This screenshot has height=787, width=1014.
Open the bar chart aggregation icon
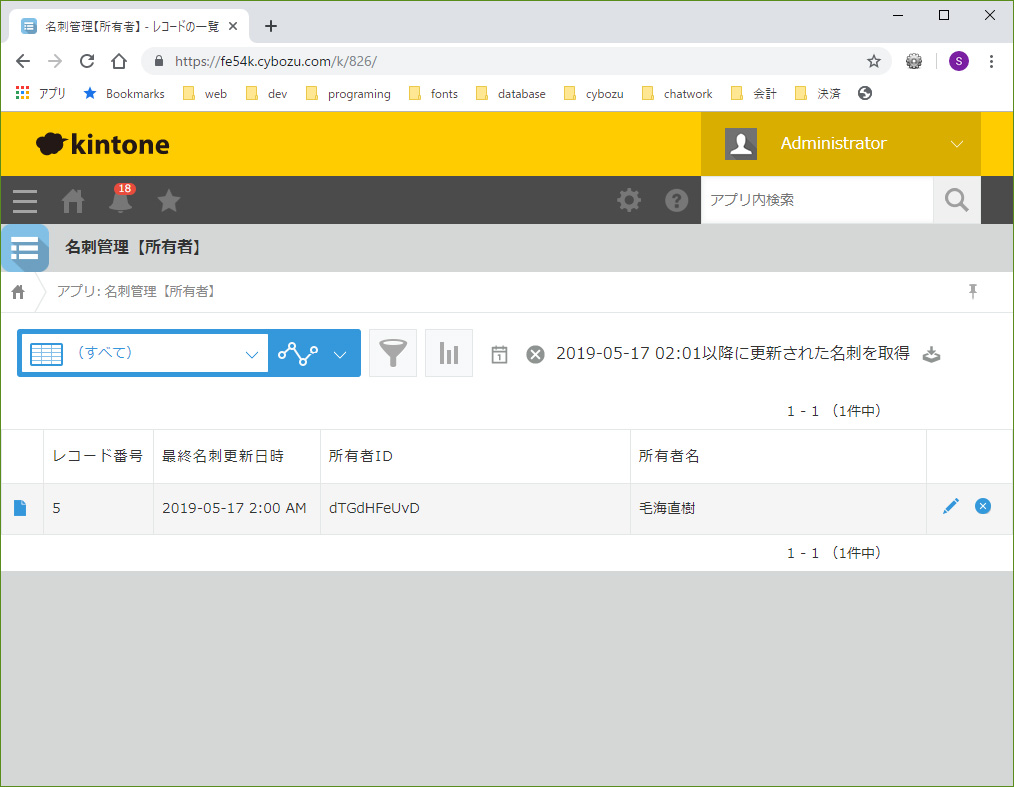pos(449,353)
